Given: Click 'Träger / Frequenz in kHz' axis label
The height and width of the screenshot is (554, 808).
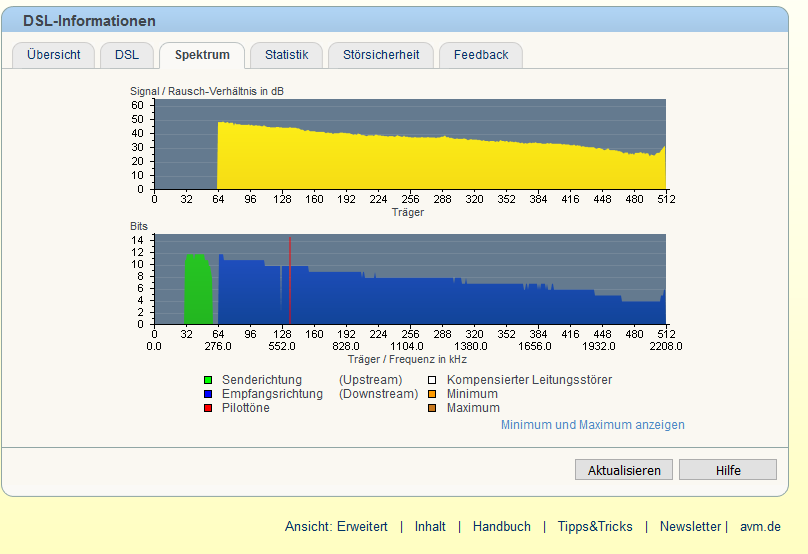Looking at the screenshot, I should (x=407, y=359).
